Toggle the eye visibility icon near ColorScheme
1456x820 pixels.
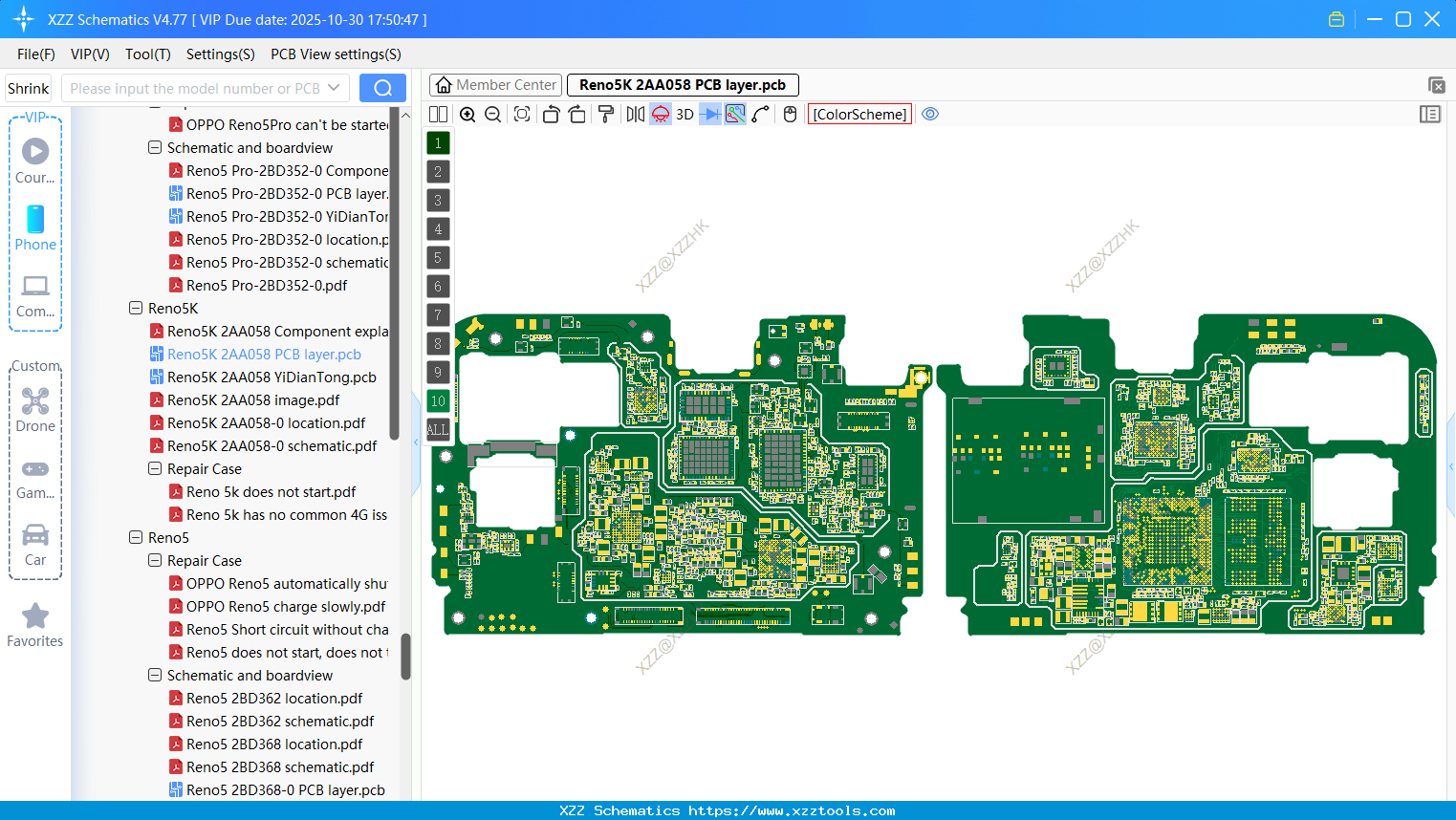(930, 114)
